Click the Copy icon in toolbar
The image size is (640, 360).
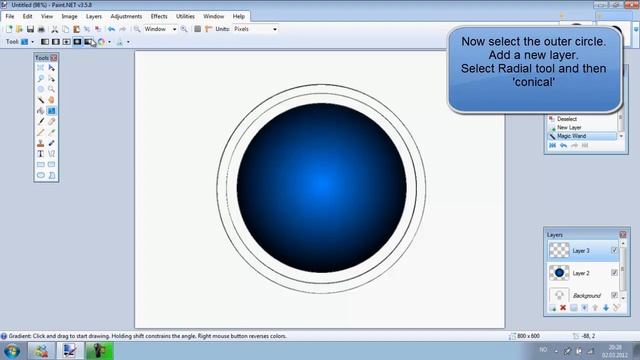click(65, 29)
